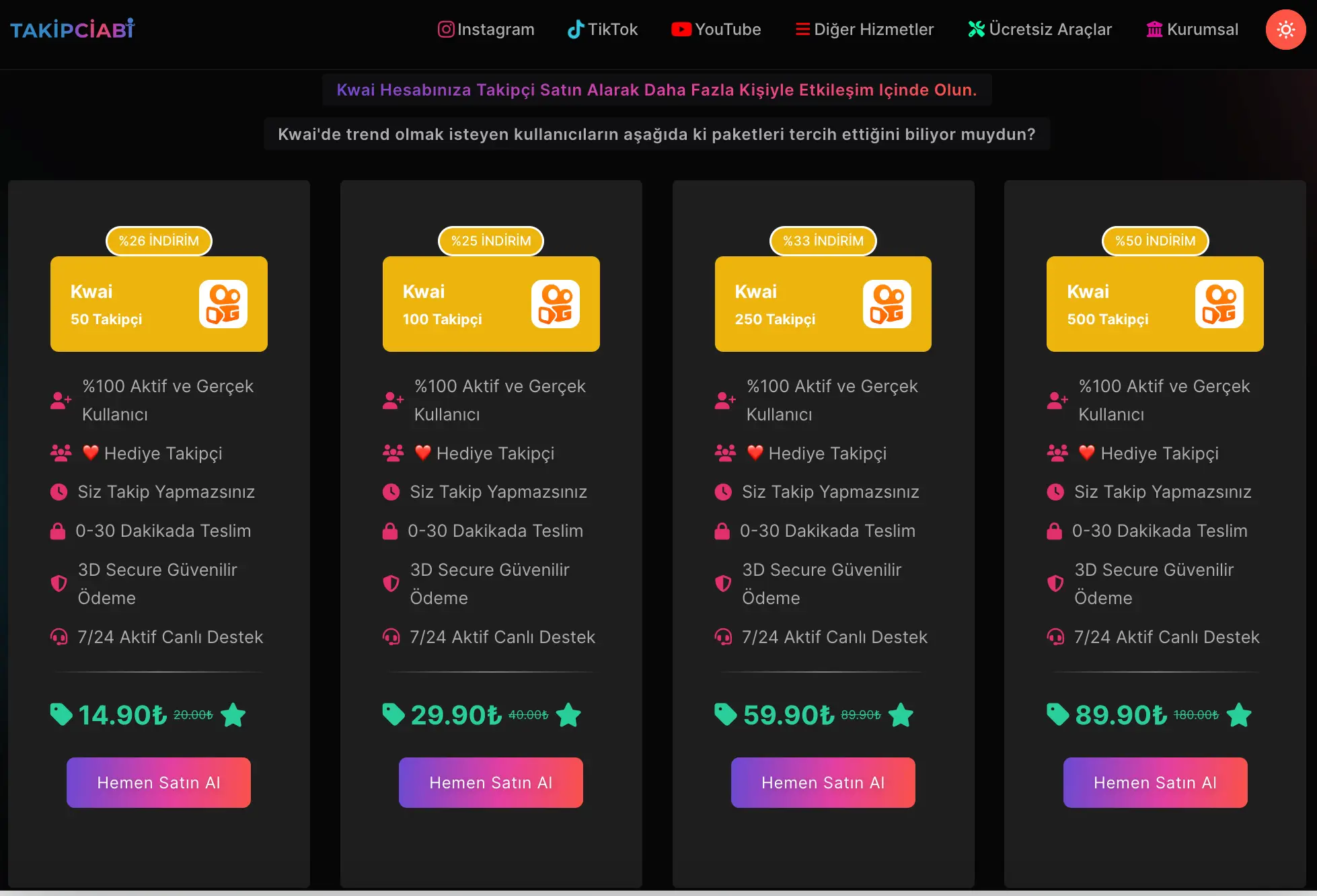Screen dimensions: 1317x896
Task: Click the %33 İNDİRİM discount badge
Action: [823, 241]
